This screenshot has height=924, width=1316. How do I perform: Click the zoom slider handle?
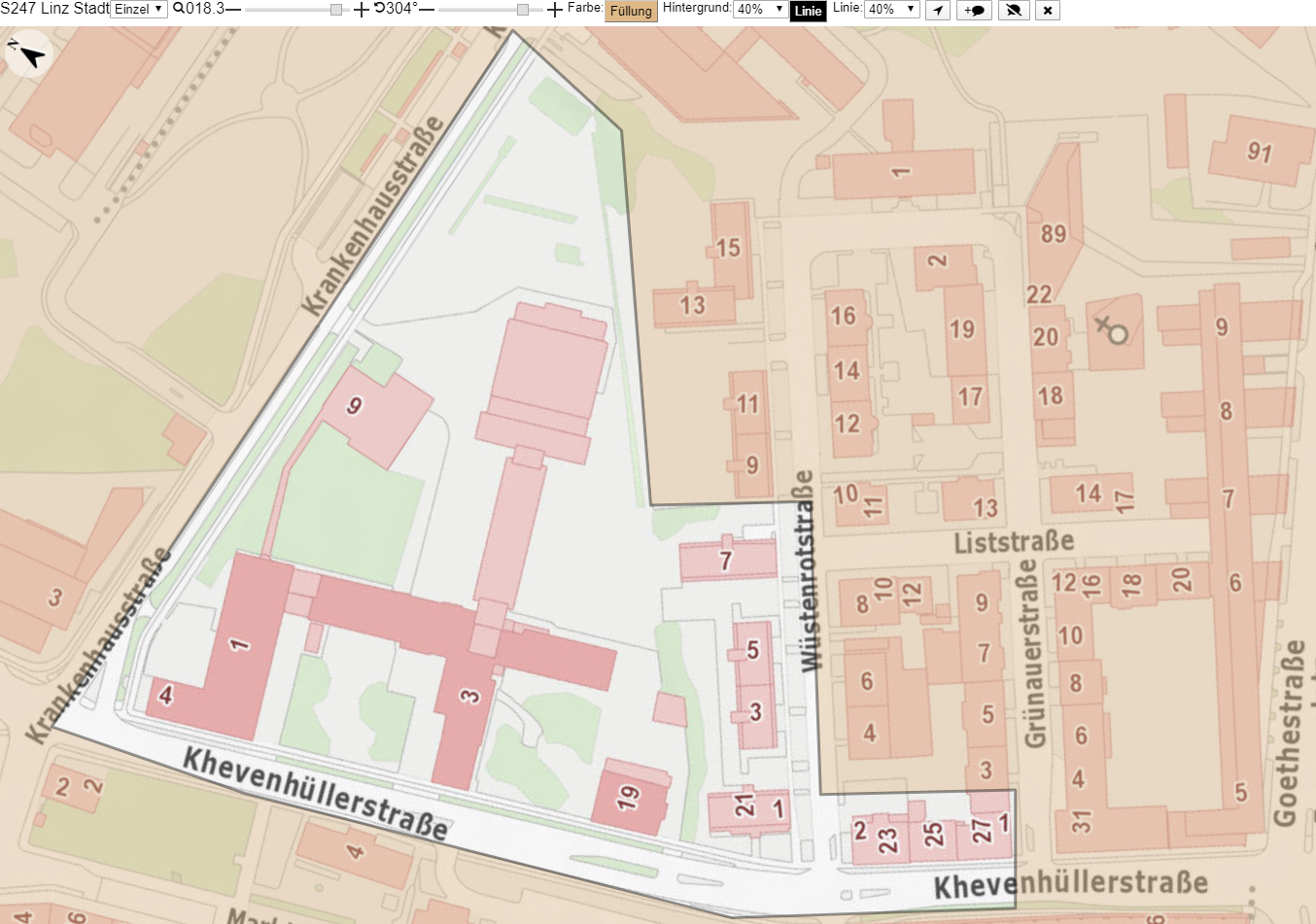pyautogui.click(x=336, y=10)
